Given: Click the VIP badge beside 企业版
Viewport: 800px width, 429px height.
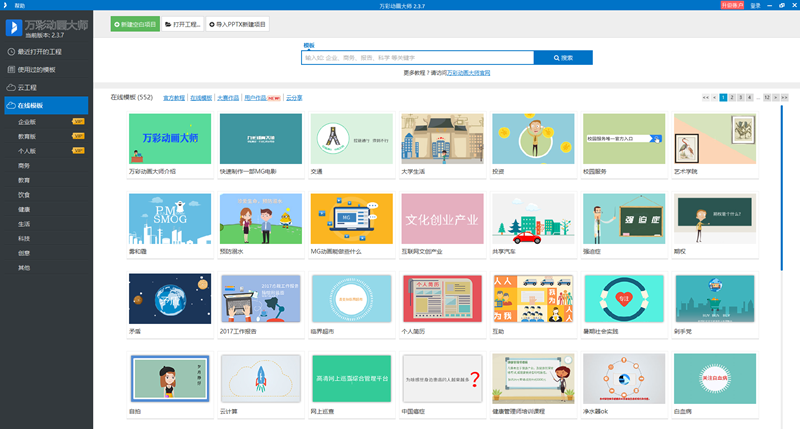Looking at the screenshot, I should click(x=78, y=121).
